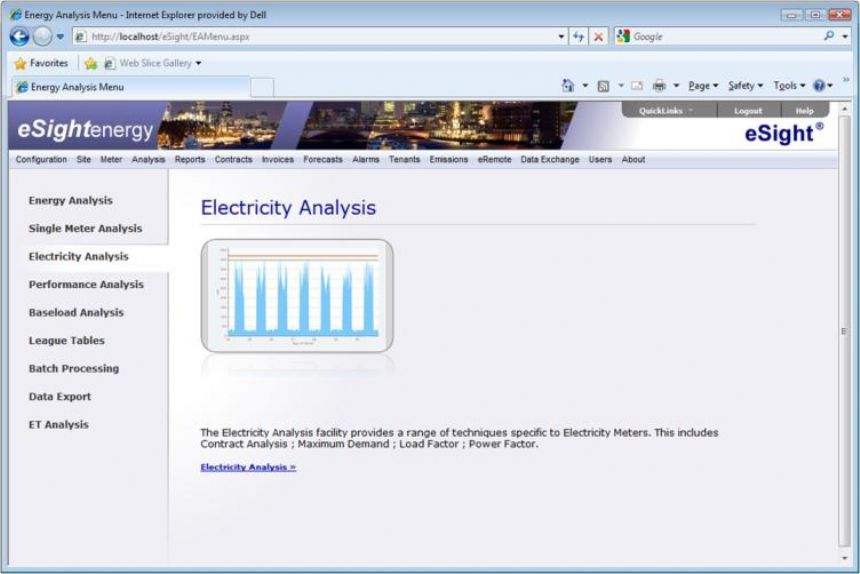This screenshot has height=574, width=860.
Task: Open the Web Slice Gallery link
Action: pyautogui.click(x=152, y=64)
